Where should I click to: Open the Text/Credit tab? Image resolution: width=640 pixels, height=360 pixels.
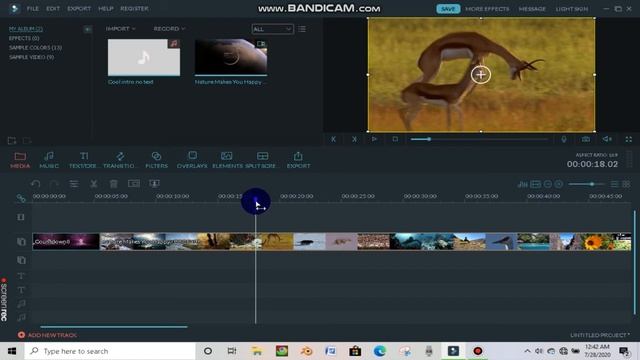(83, 160)
